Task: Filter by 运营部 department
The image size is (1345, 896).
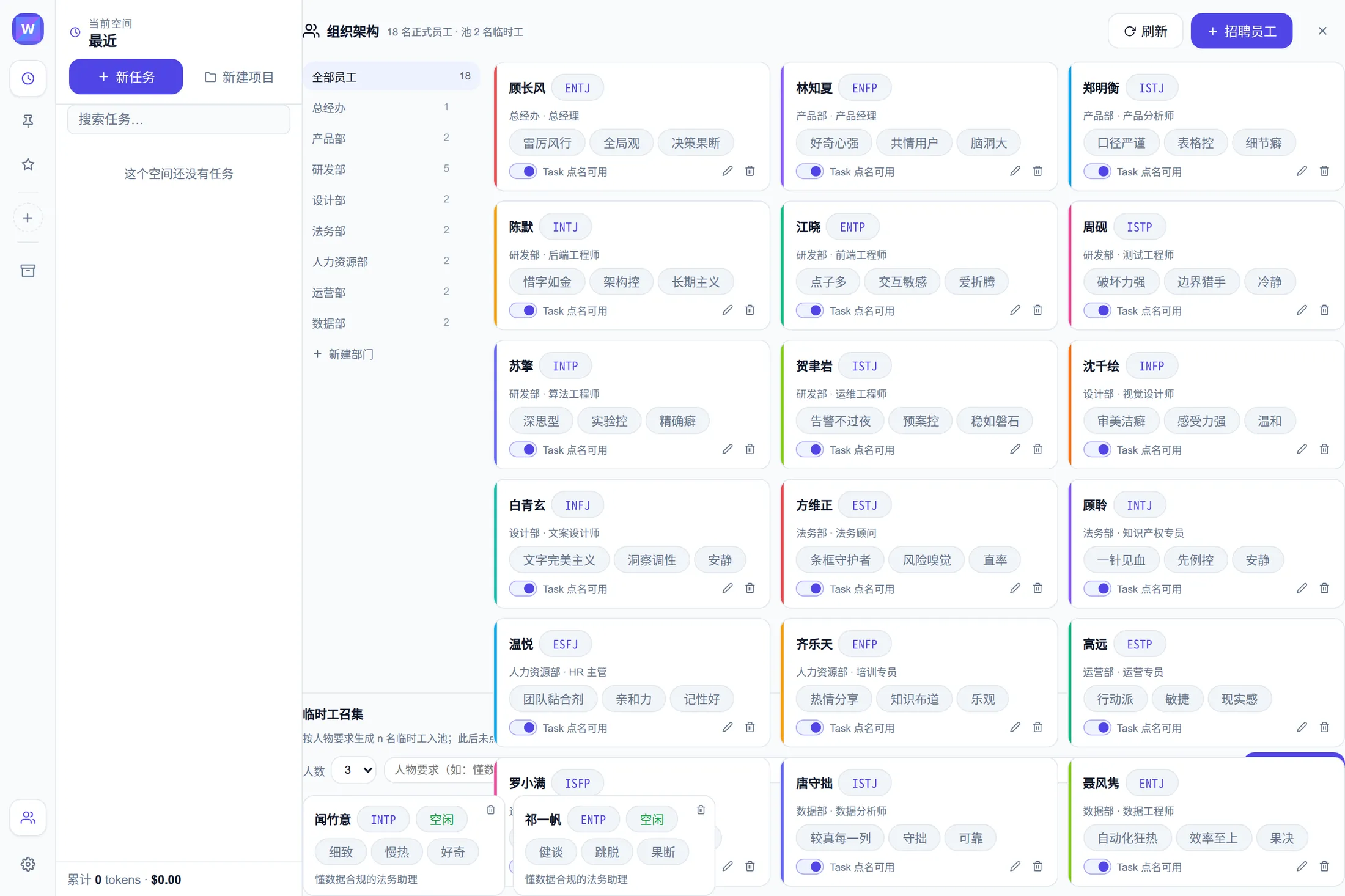Action: coord(391,292)
